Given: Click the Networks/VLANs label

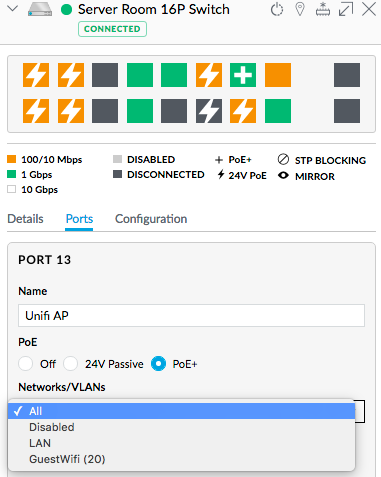Looking at the screenshot, I should [x=62, y=387].
